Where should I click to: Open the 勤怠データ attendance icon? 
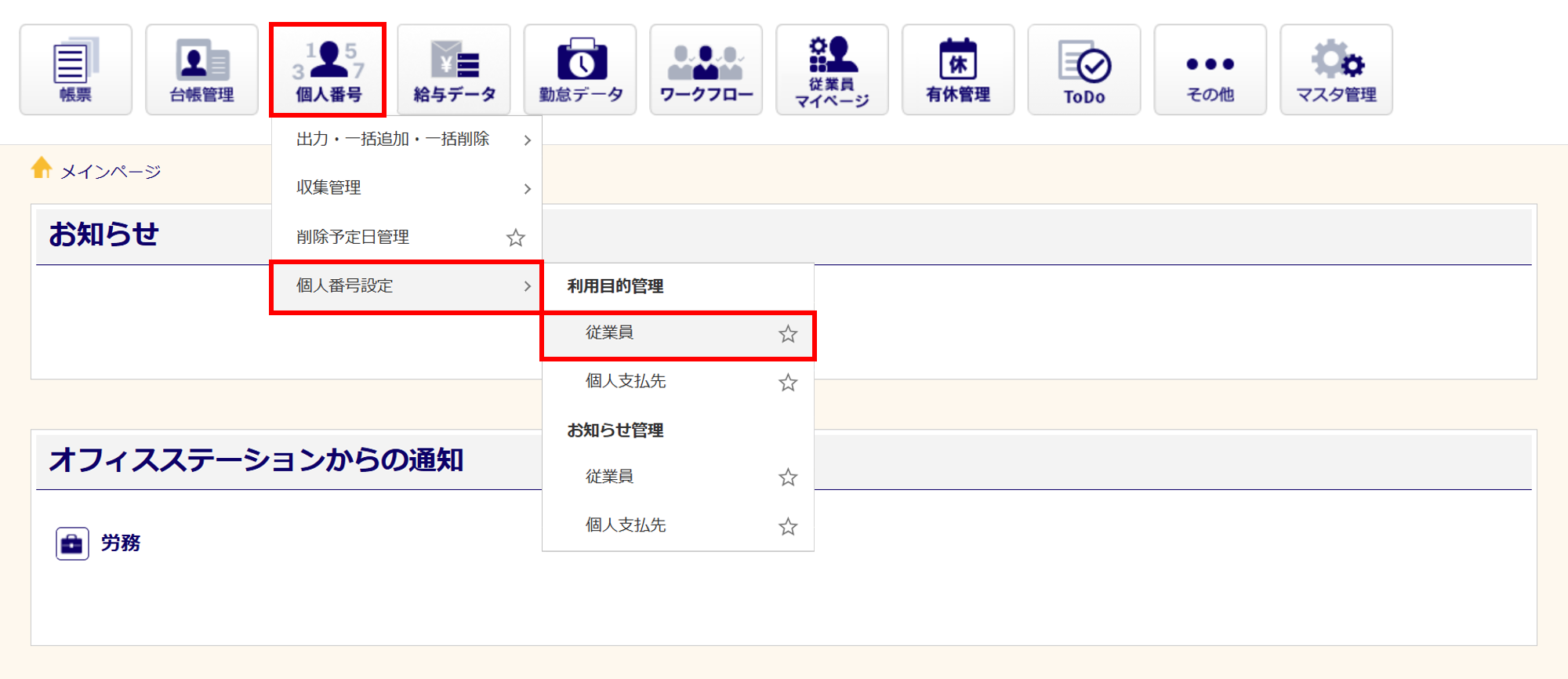tap(580, 70)
